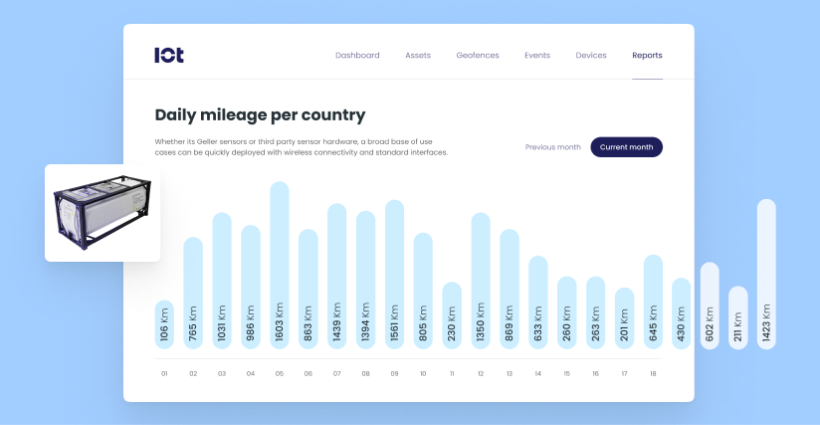Select the 645 Km bar
This screenshot has height=425, width=820.
pos(653,301)
